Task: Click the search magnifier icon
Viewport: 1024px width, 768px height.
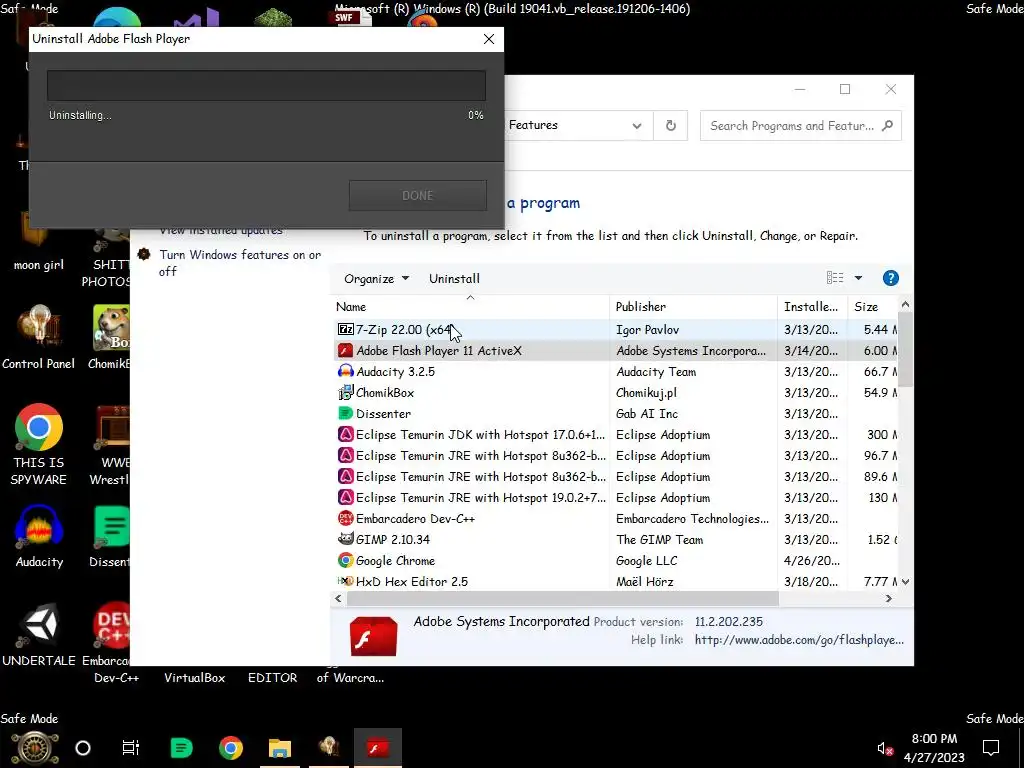Action: coord(887,125)
